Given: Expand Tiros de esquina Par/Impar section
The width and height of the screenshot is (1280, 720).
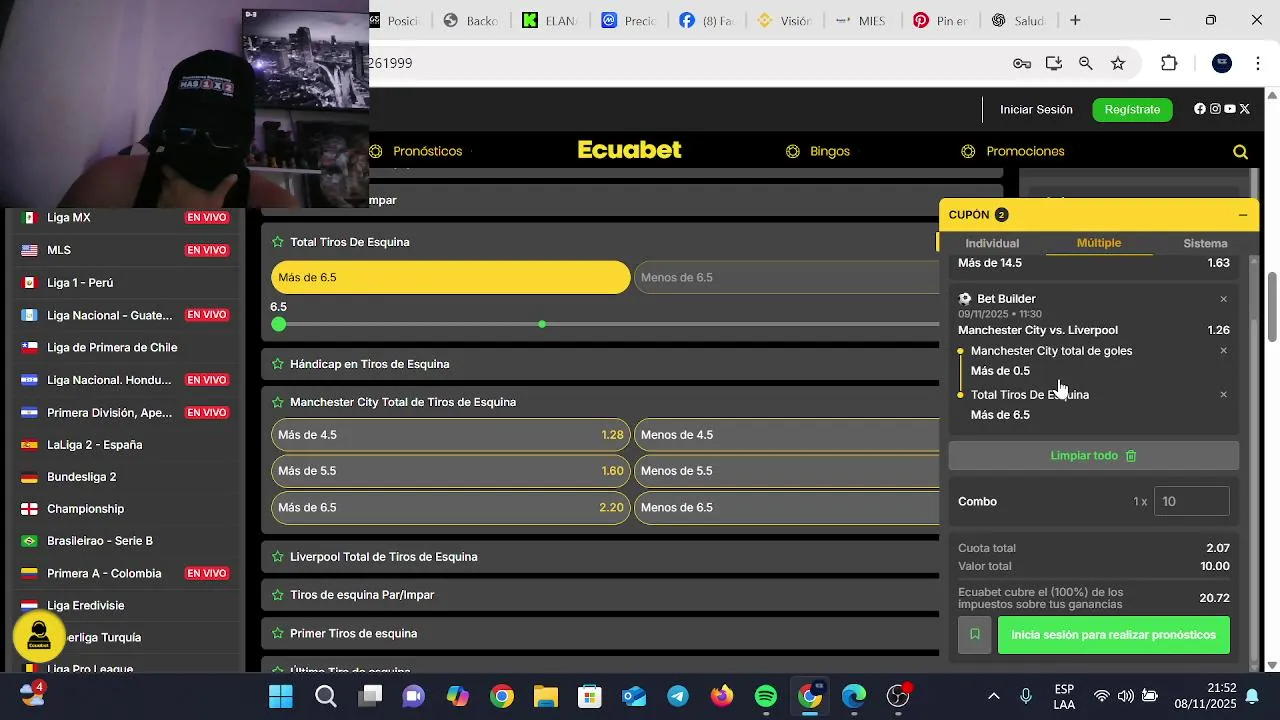Looking at the screenshot, I should pyautogui.click(x=600, y=595).
